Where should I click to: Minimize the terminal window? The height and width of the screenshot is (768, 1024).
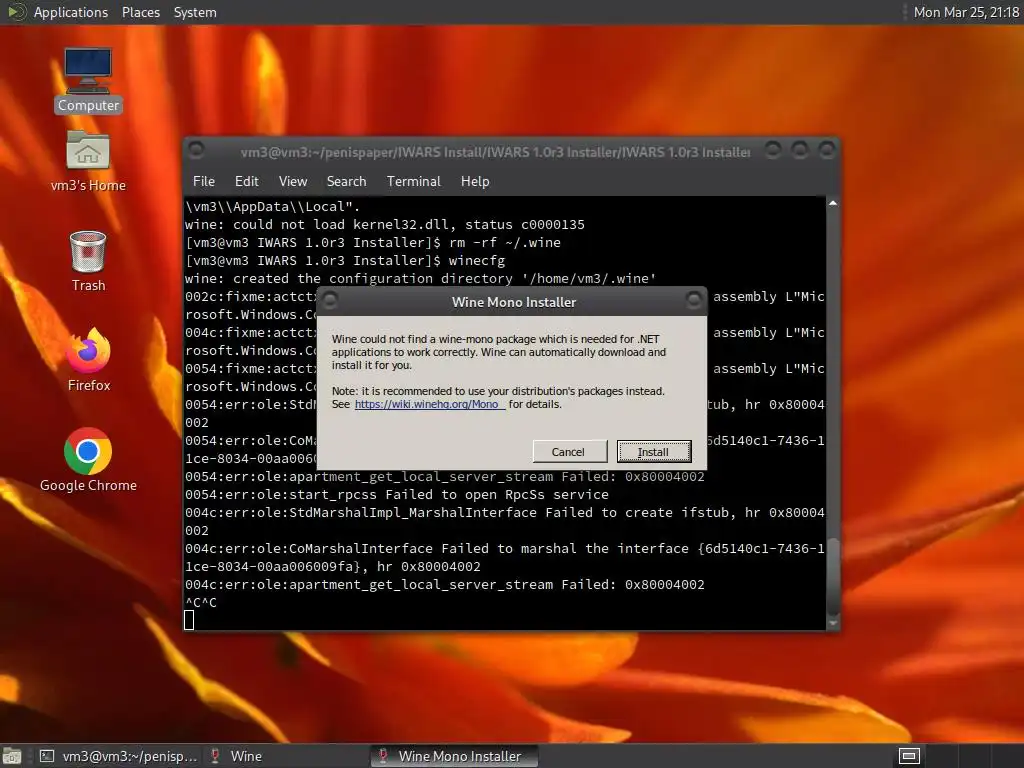pos(773,150)
